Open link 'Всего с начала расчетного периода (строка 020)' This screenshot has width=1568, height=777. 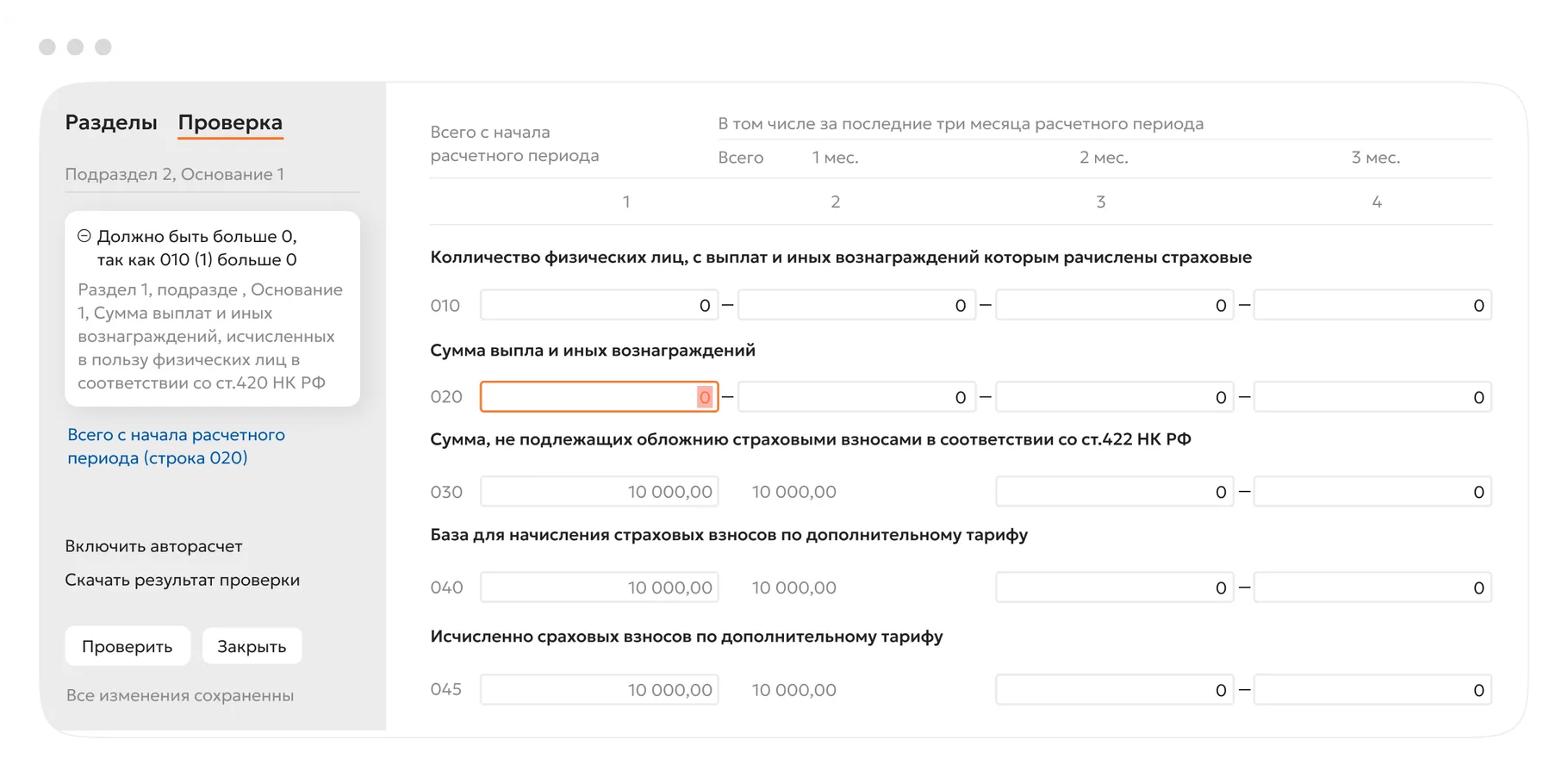coord(176,446)
